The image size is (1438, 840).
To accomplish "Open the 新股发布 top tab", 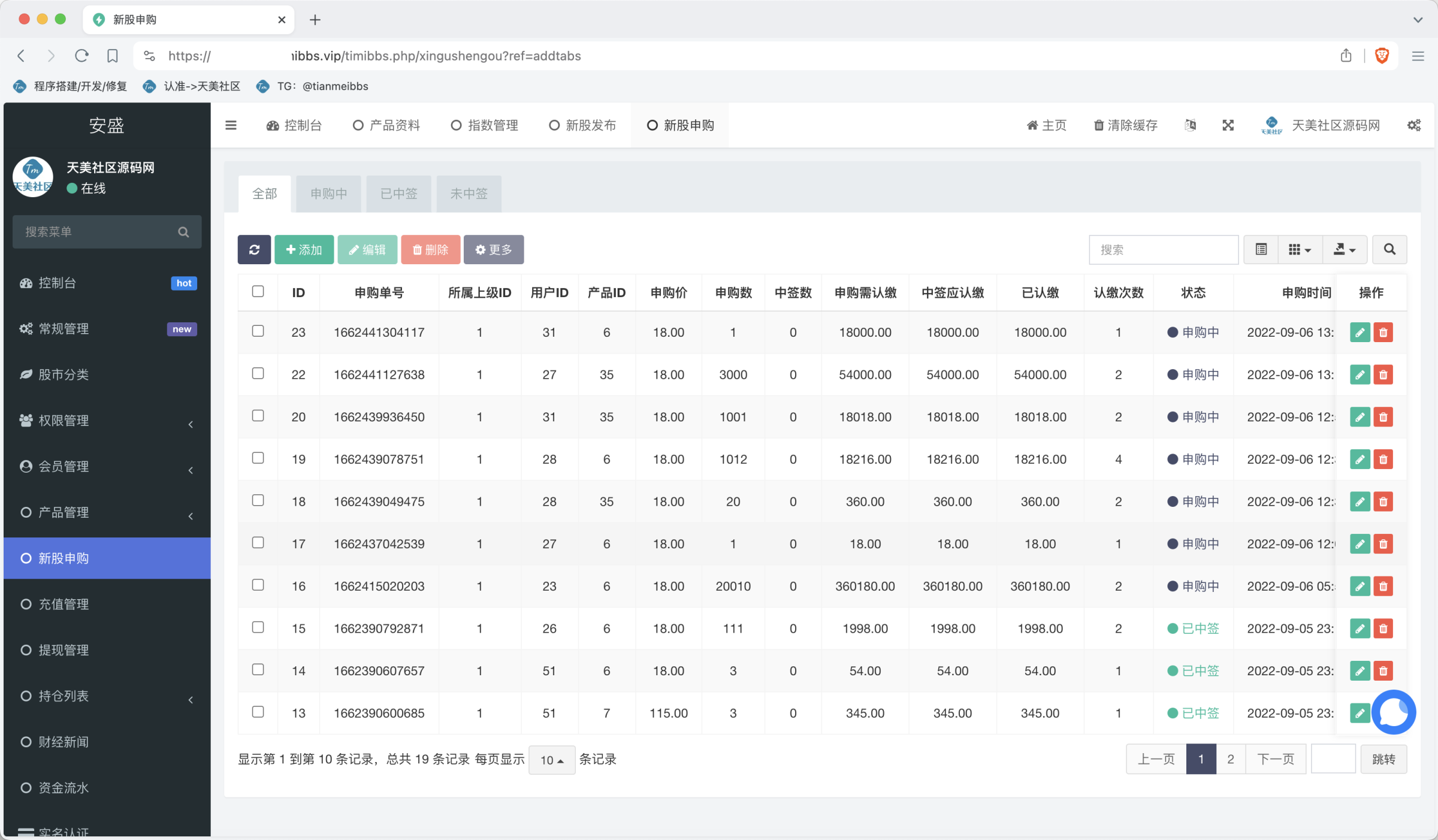I will point(582,125).
